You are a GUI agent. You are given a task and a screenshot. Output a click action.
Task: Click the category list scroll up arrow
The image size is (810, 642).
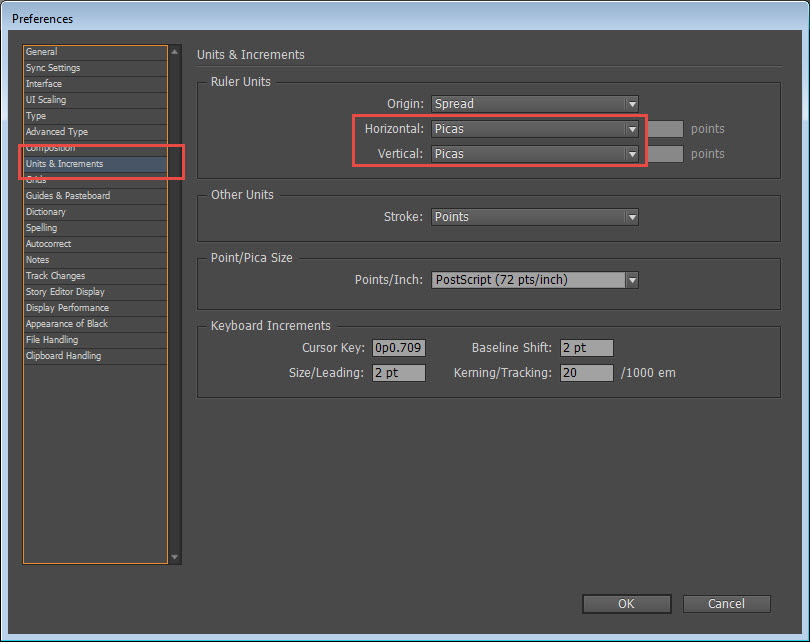coord(175,52)
